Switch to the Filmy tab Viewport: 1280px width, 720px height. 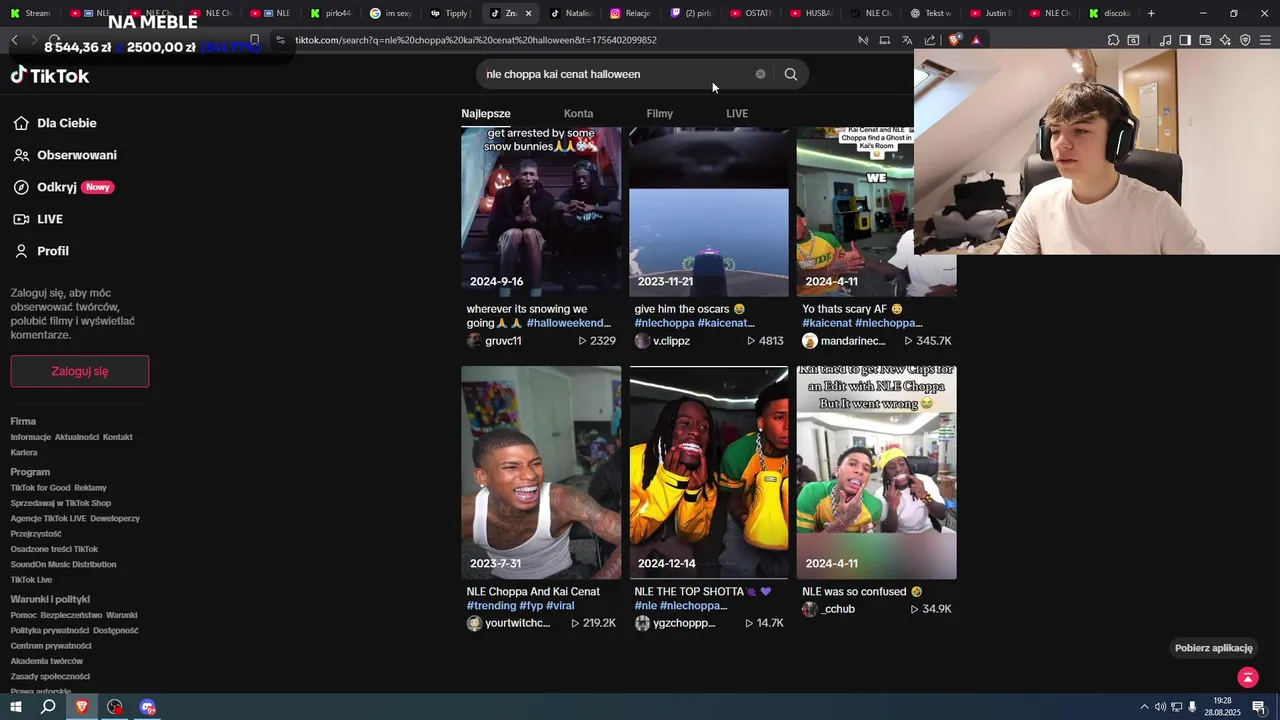tap(660, 113)
